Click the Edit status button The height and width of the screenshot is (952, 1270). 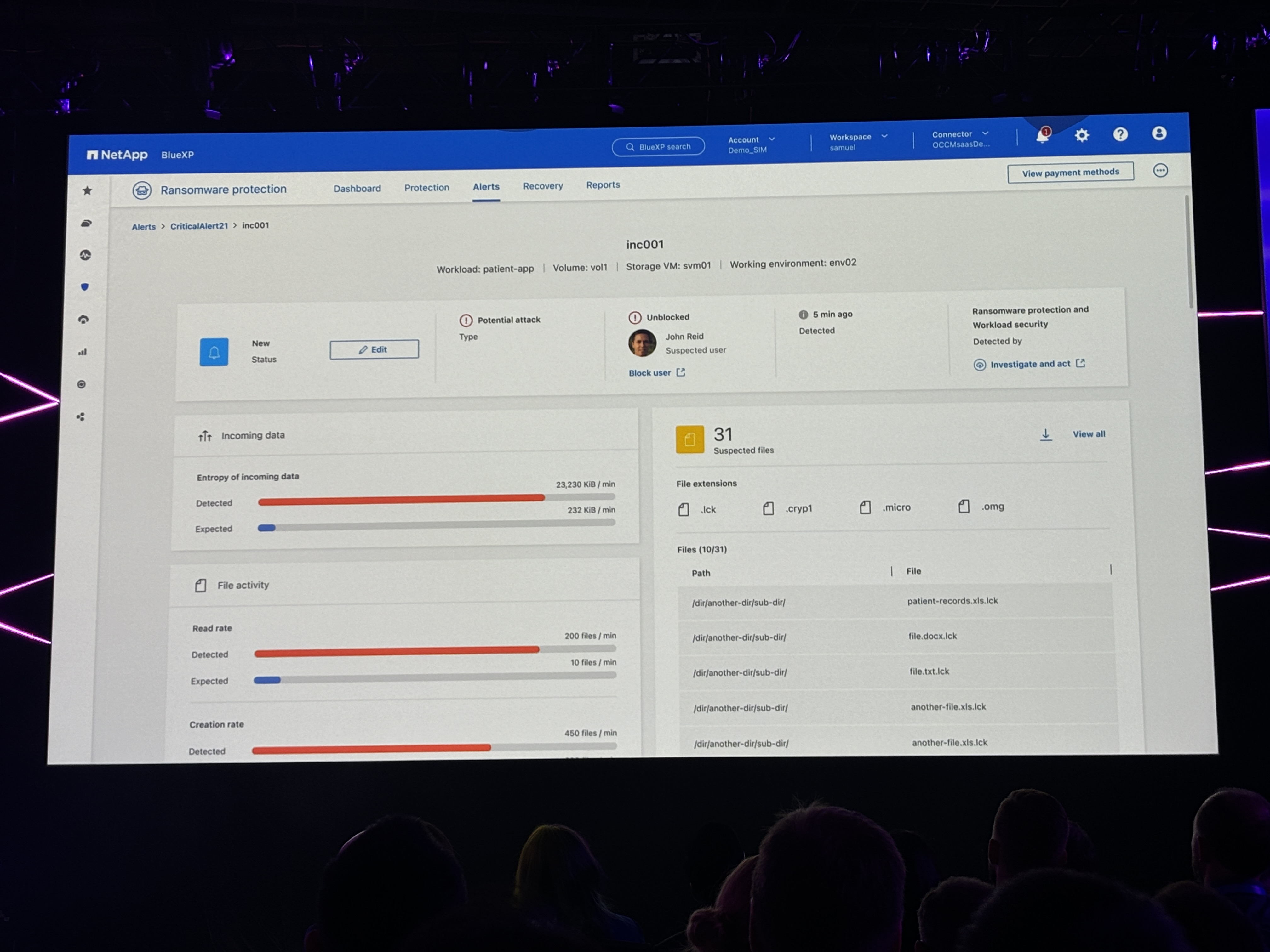(x=374, y=349)
